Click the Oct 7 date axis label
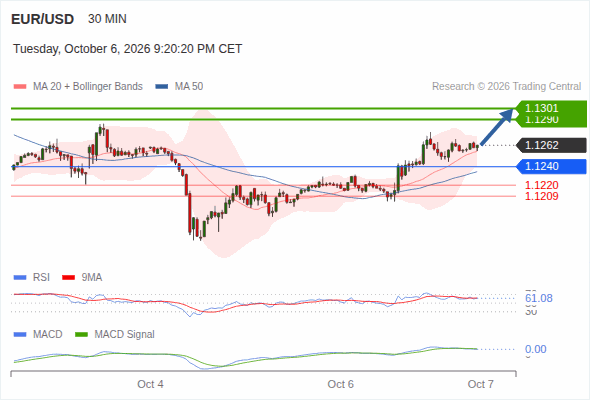 point(481,384)
